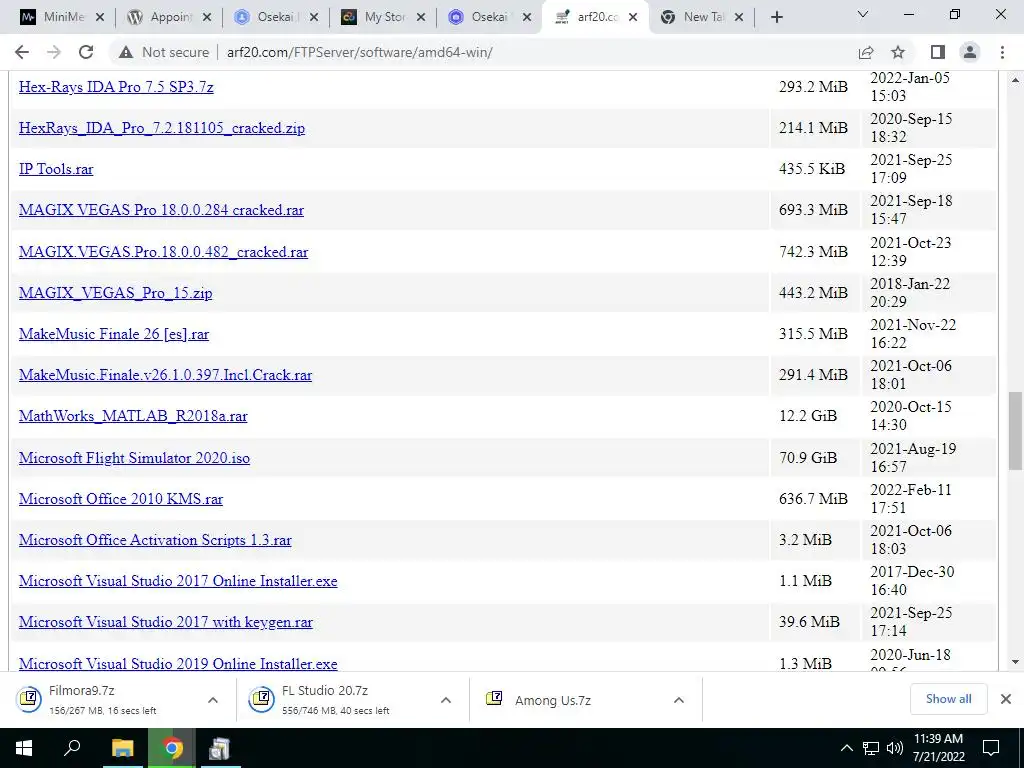Close the downloads bar
The height and width of the screenshot is (768, 1024).
(x=1006, y=699)
